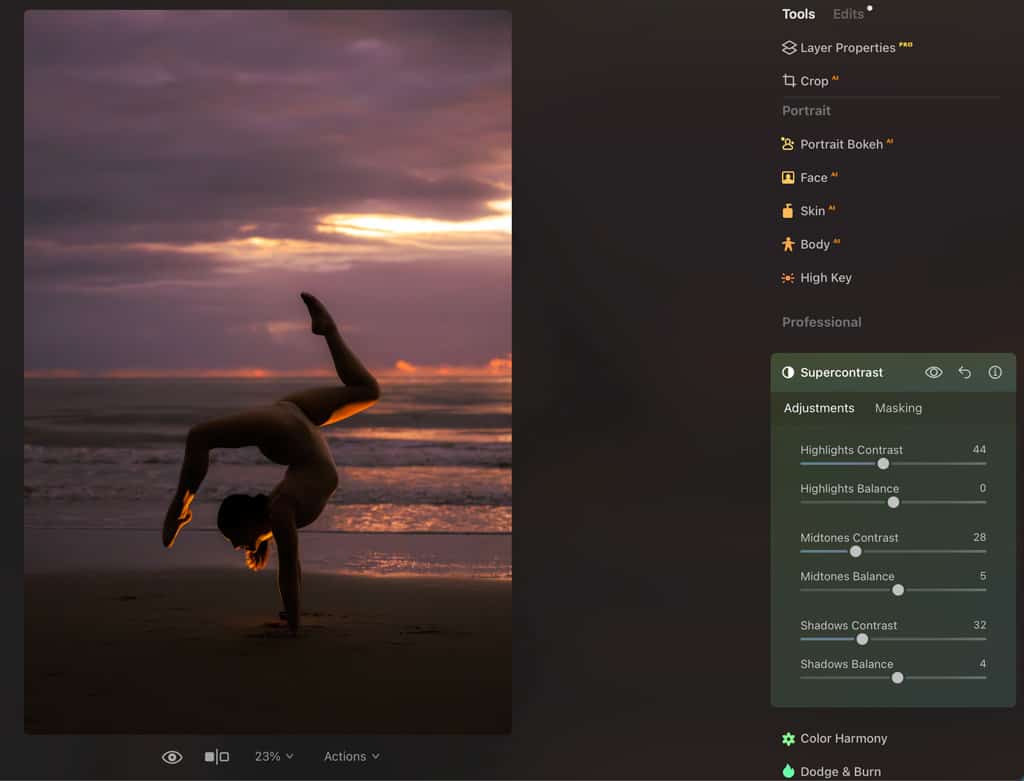Open the Skin tool
The image size is (1024, 781).
(811, 211)
